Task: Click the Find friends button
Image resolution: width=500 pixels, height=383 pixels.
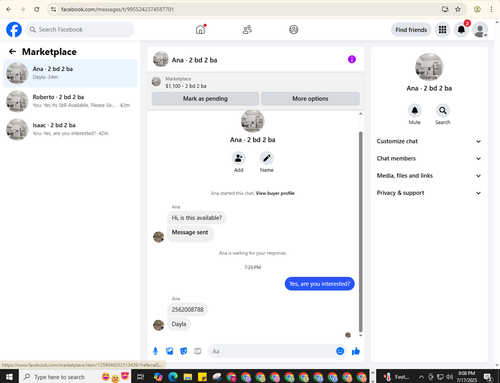Action: click(x=411, y=30)
